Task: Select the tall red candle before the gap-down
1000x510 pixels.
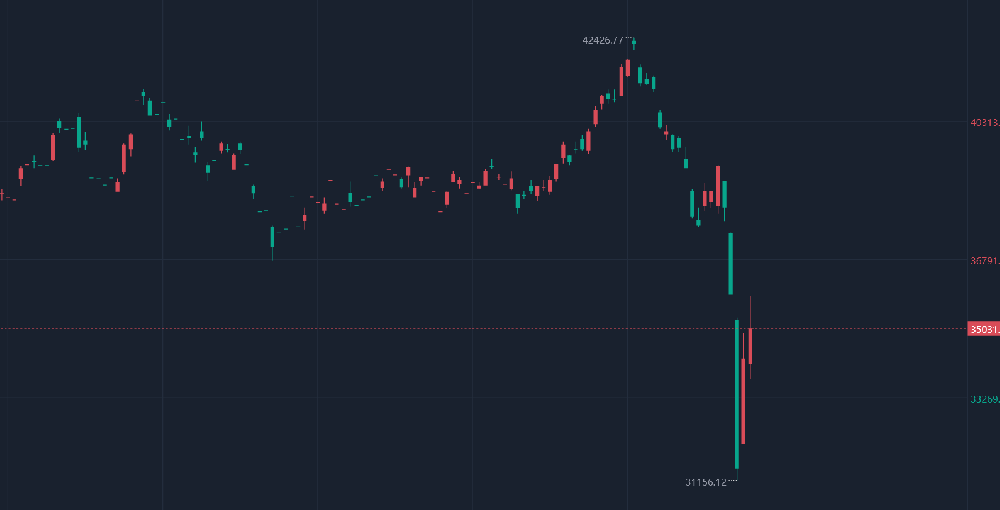Action: click(x=717, y=185)
